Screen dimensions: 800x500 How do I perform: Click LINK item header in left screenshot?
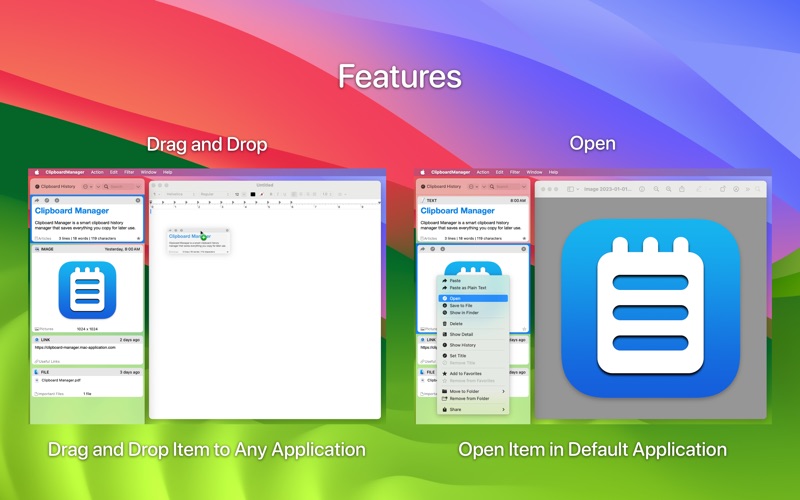(87, 340)
